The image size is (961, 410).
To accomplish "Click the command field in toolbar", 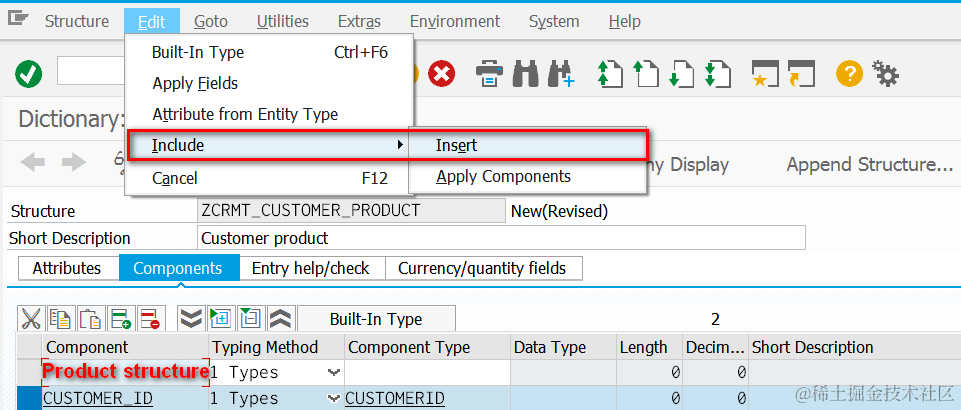I will [x=91, y=72].
